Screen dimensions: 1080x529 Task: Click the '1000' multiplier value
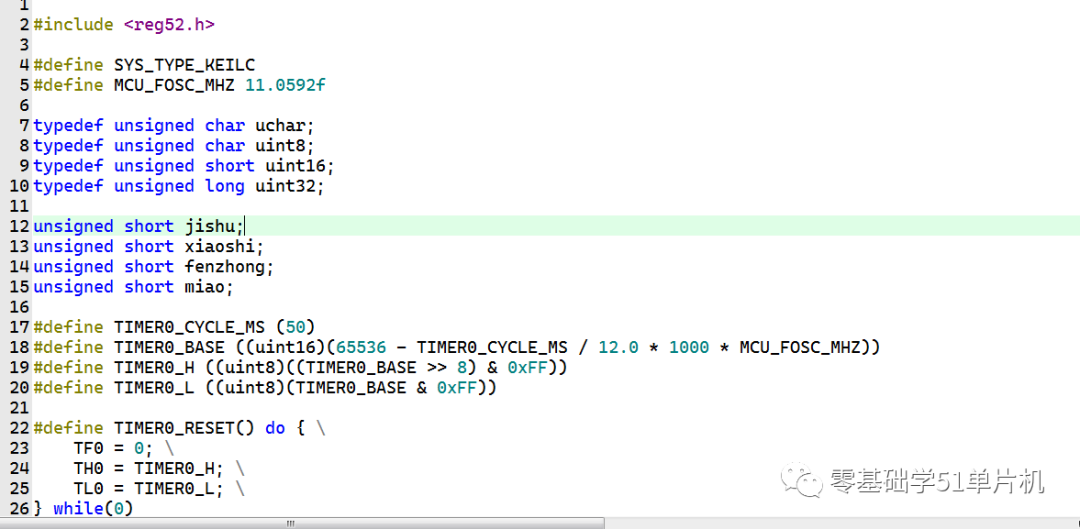(689, 347)
